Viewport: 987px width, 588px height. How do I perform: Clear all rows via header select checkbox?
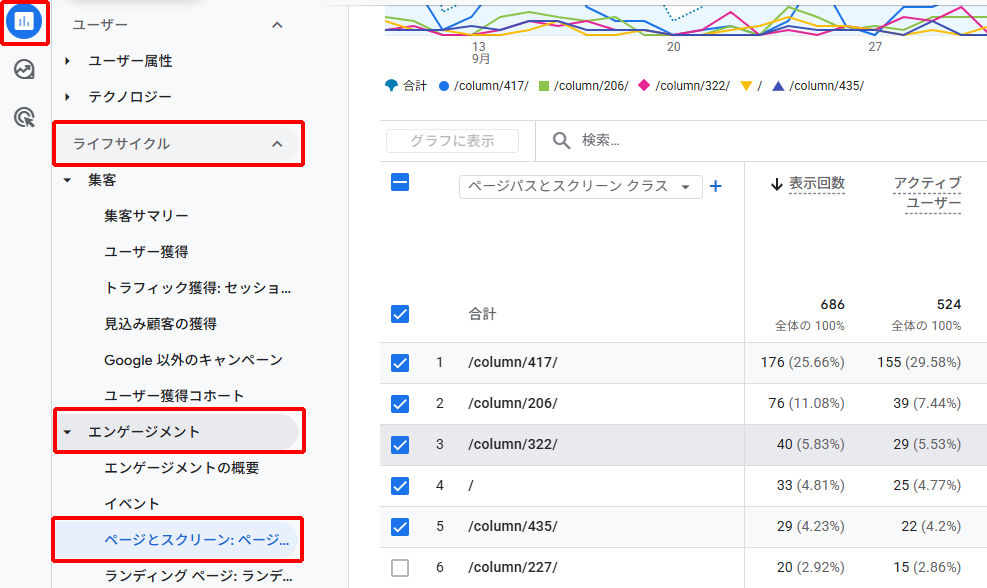coord(400,183)
